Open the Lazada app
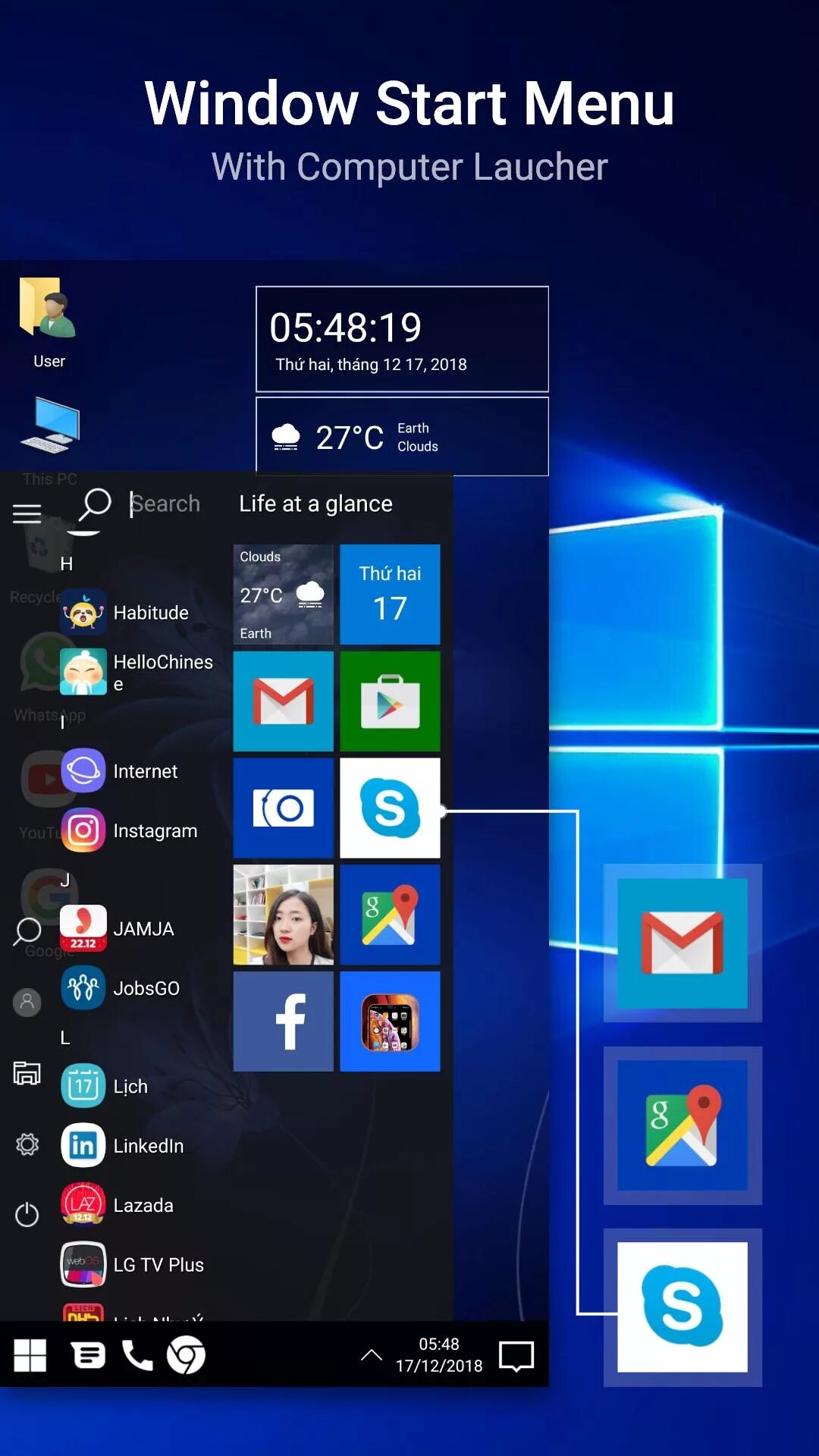Screen dimensions: 819x1456 [118, 1205]
